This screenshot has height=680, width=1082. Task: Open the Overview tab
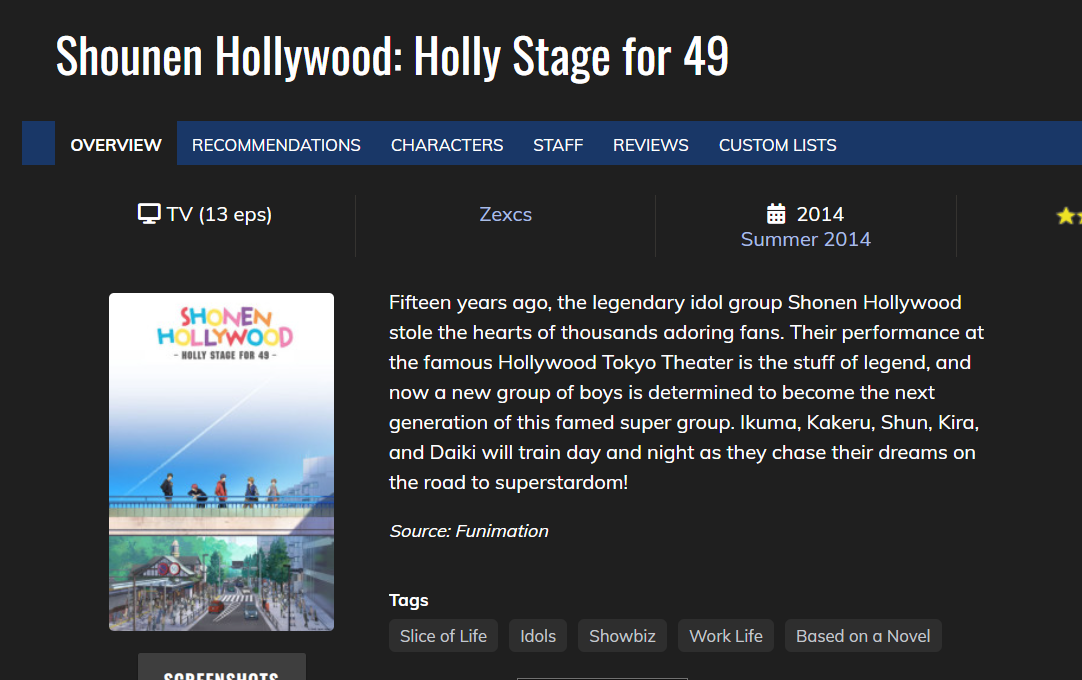(116, 145)
